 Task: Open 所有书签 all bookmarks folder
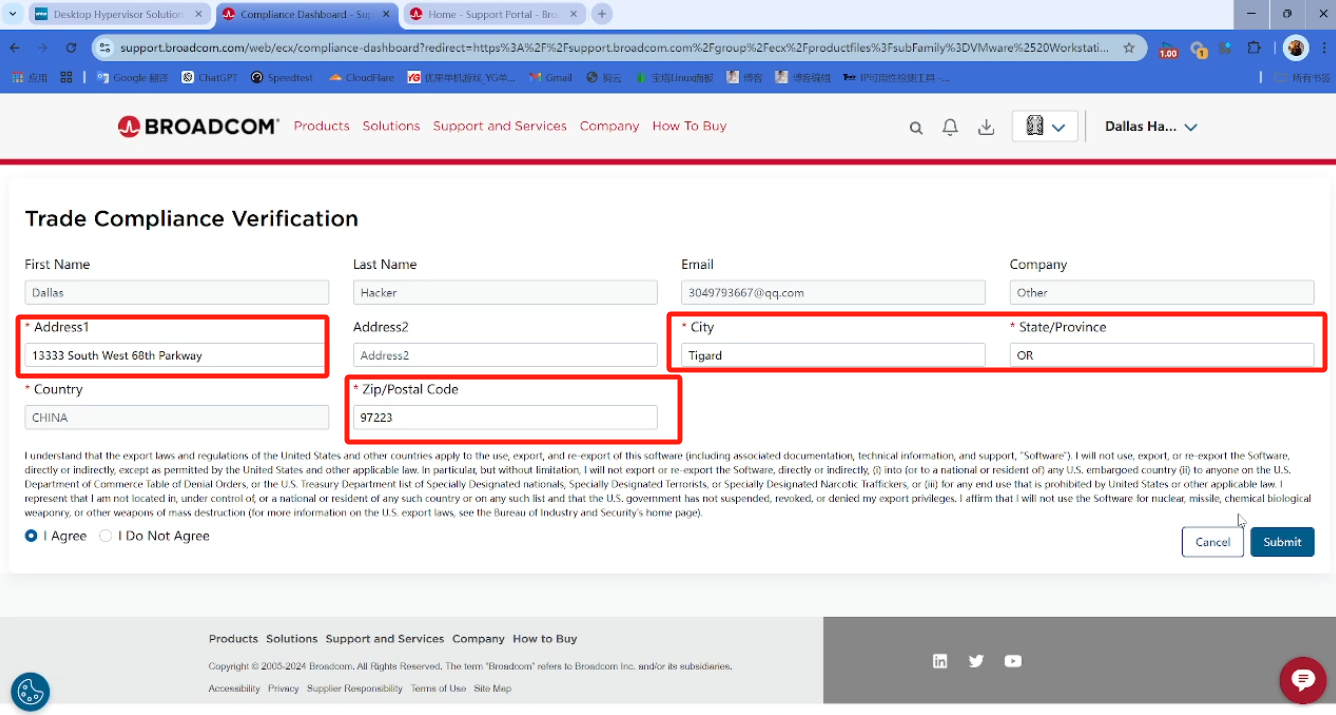tap(1303, 77)
